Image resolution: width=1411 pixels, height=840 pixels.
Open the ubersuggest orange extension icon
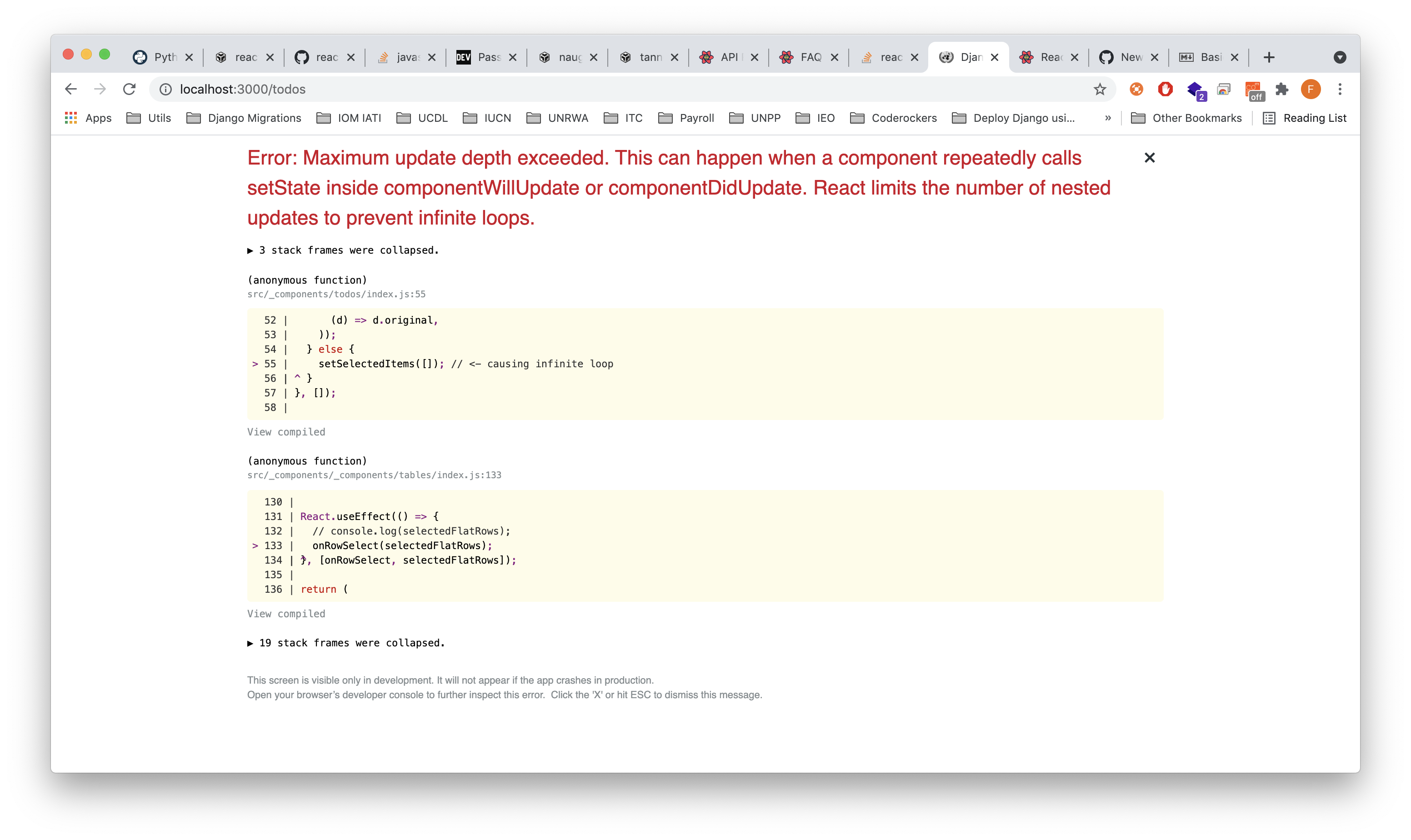(1136, 90)
